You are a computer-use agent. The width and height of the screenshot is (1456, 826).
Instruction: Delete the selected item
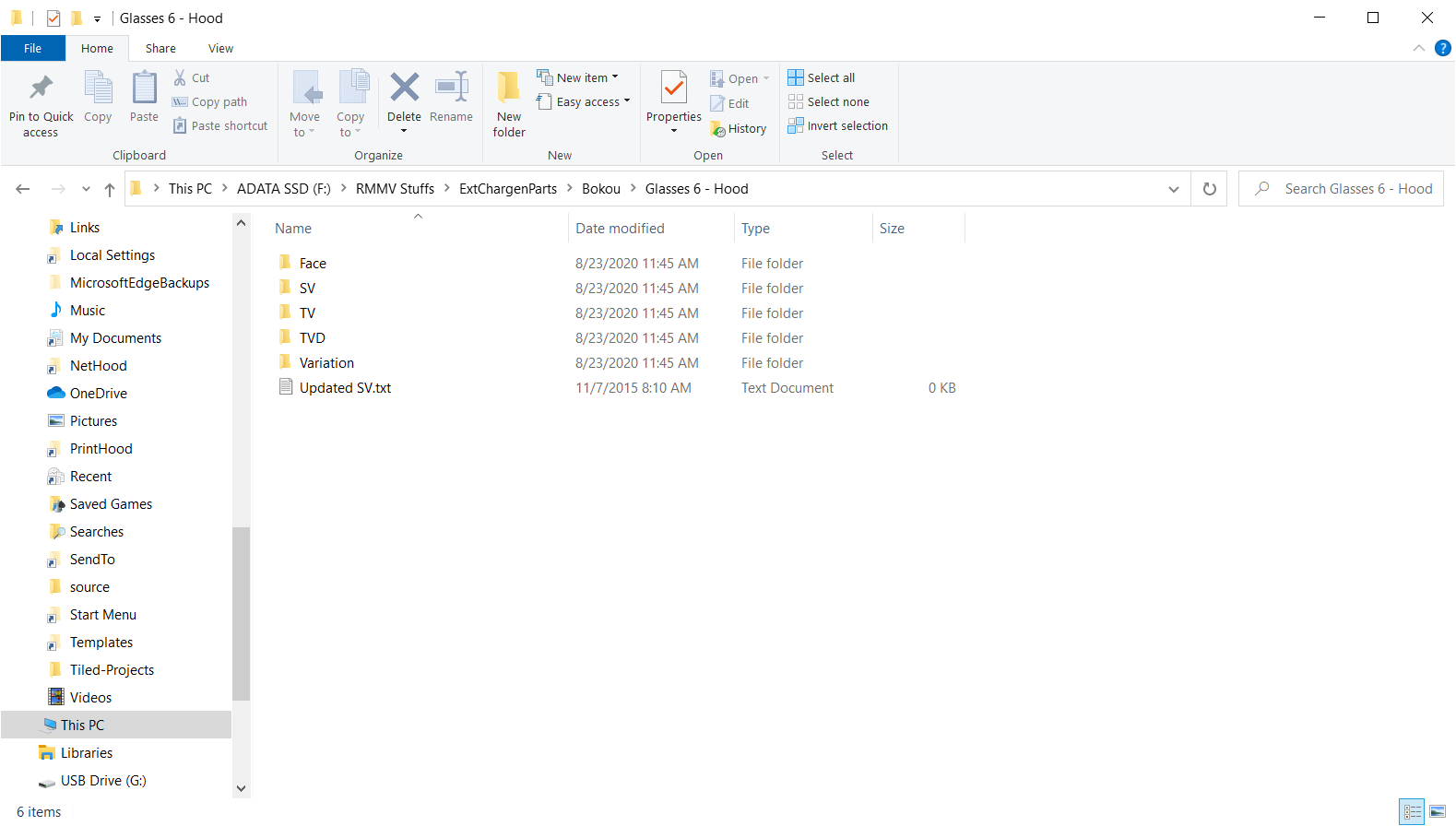point(404,101)
